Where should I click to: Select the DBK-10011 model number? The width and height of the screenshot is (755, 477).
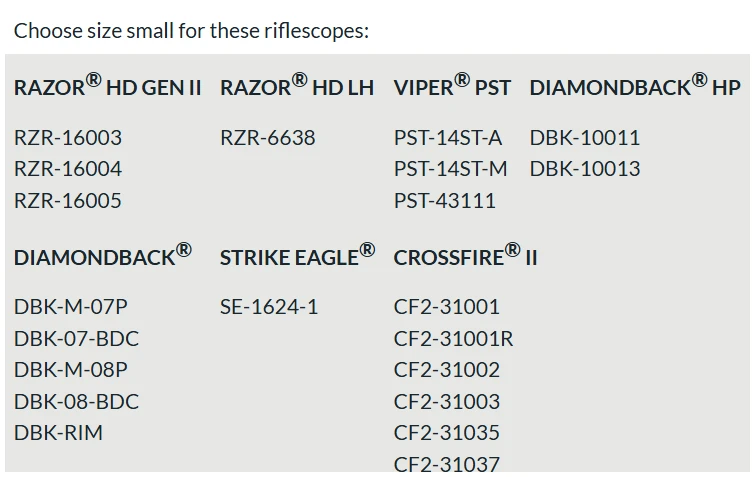[584, 137]
